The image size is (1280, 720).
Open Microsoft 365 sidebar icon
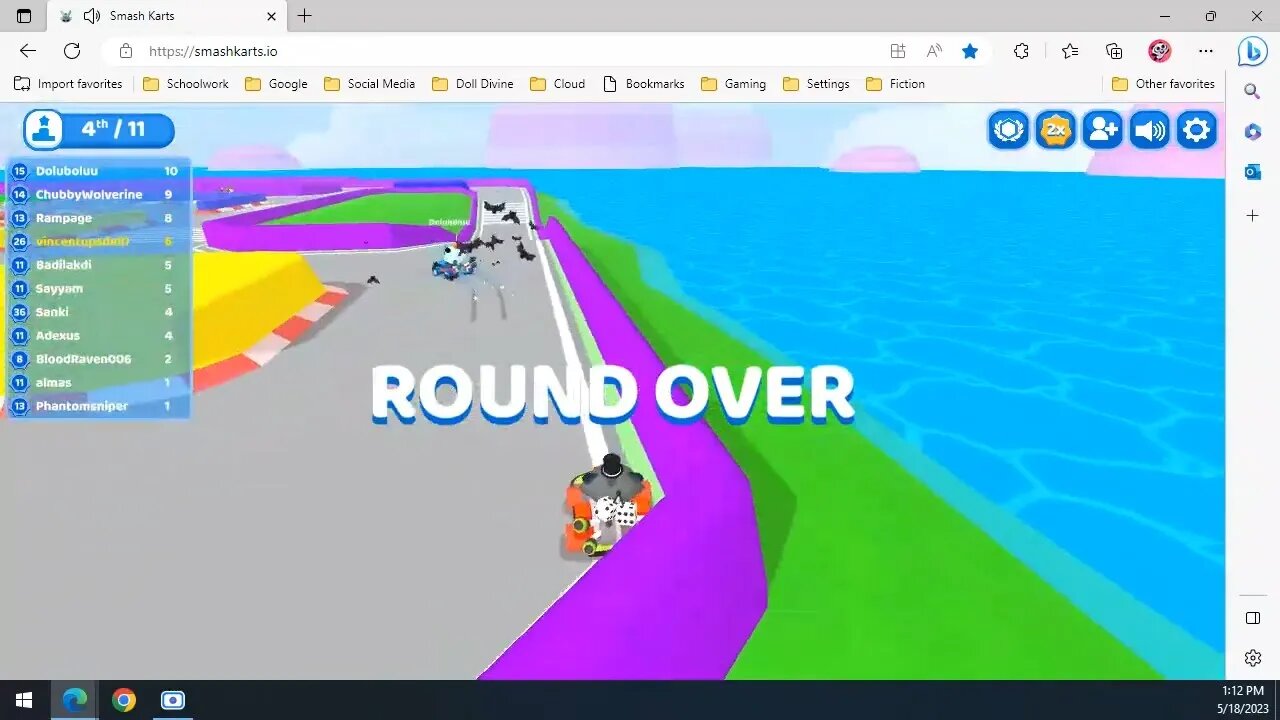click(1253, 132)
